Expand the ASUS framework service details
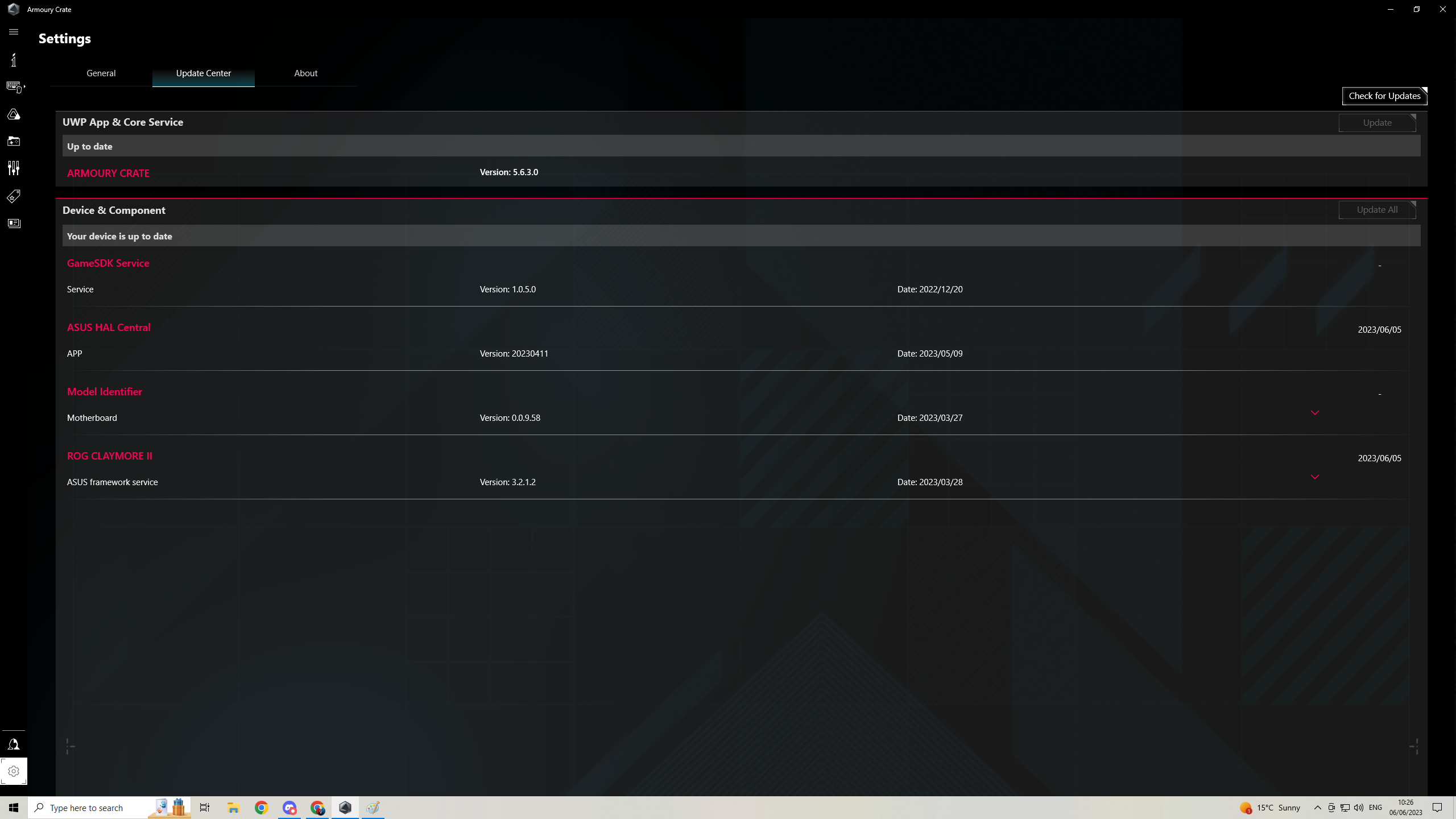Image resolution: width=1456 pixels, height=819 pixels. [x=1314, y=477]
